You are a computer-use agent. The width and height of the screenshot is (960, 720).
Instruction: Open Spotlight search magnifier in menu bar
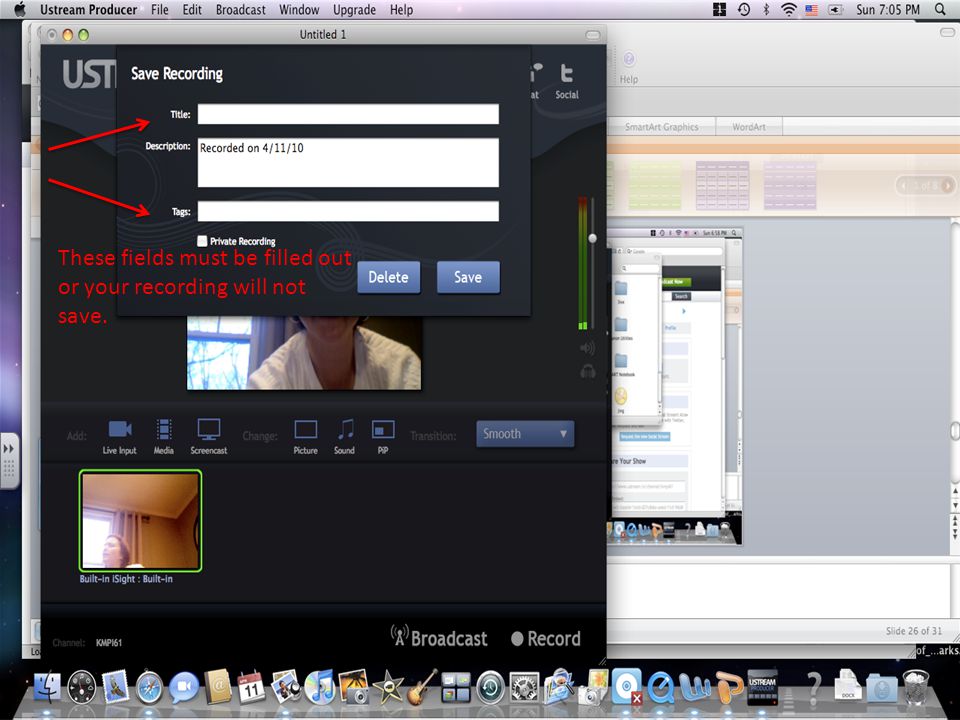click(x=940, y=9)
